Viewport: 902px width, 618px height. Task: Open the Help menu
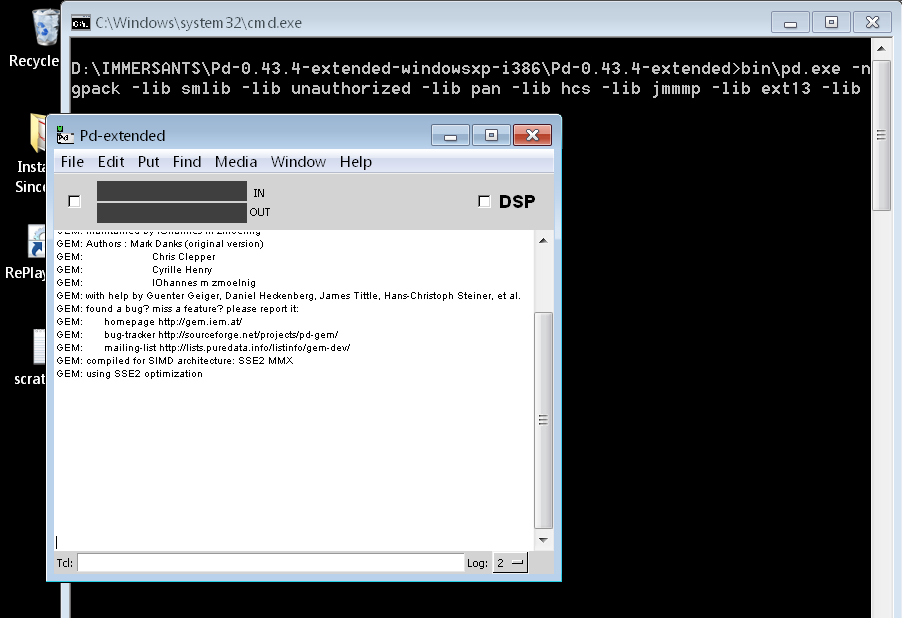pyautogui.click(x=355, y=162)
